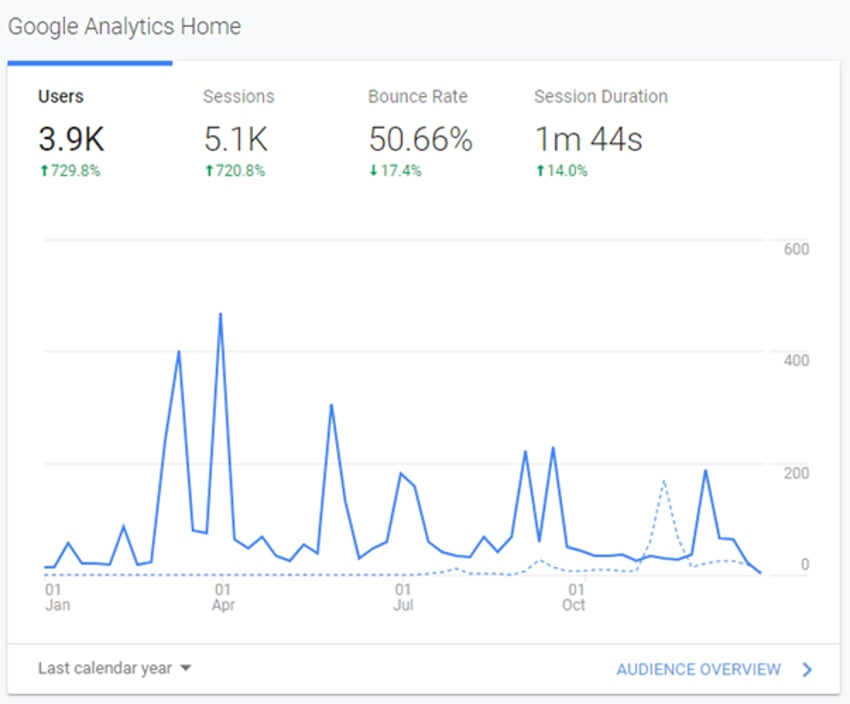Open the Last calendar year dropdown
The image size is (850, 704).
[x=114, y=668]
